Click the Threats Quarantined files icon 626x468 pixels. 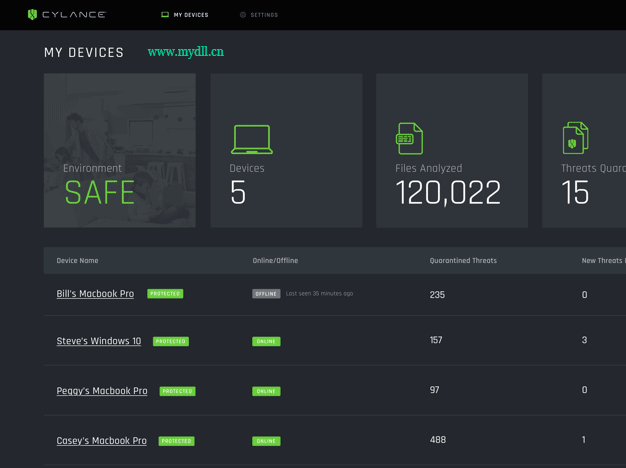[575, 138]
